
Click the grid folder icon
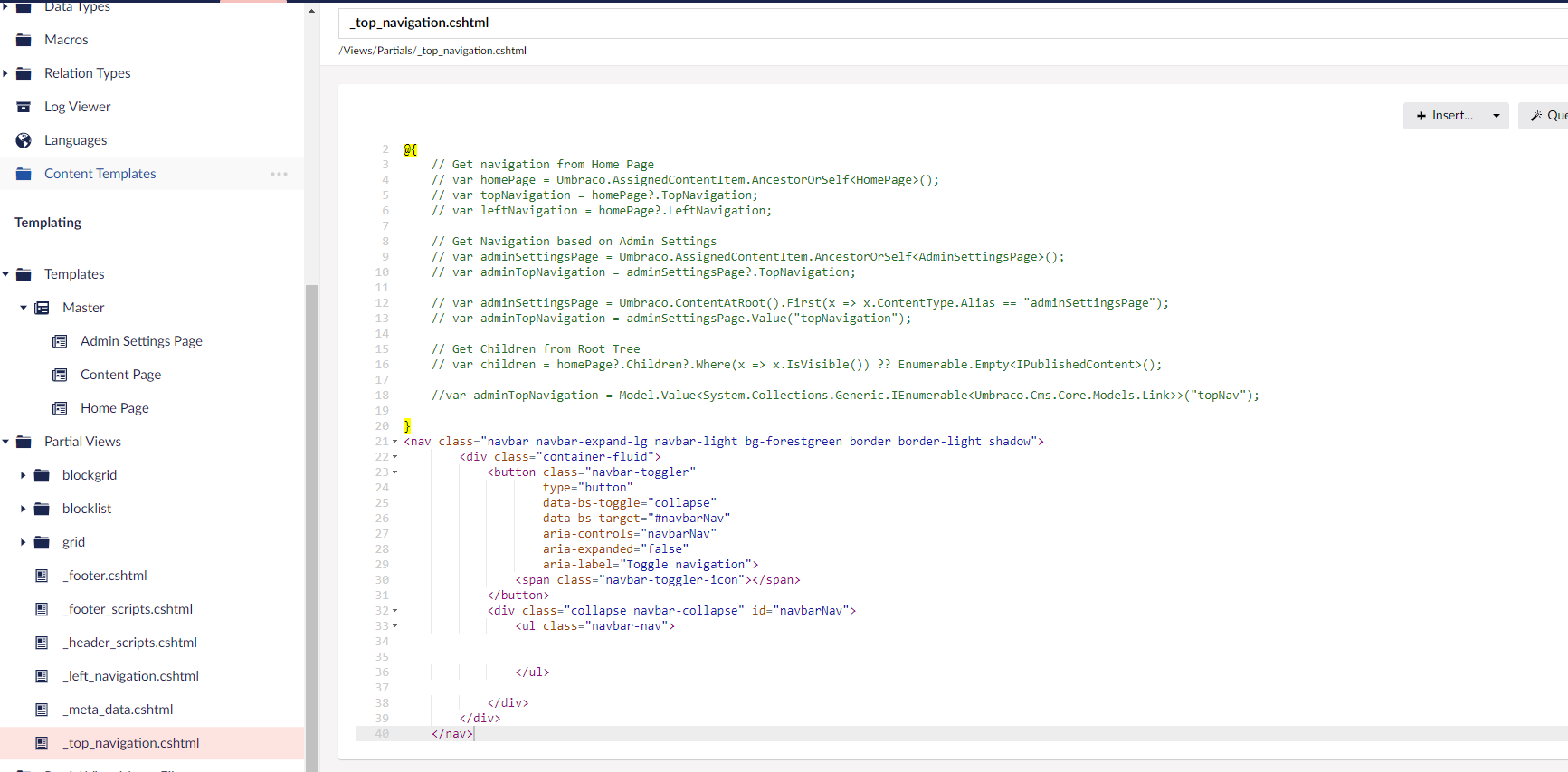pos(42,542)
